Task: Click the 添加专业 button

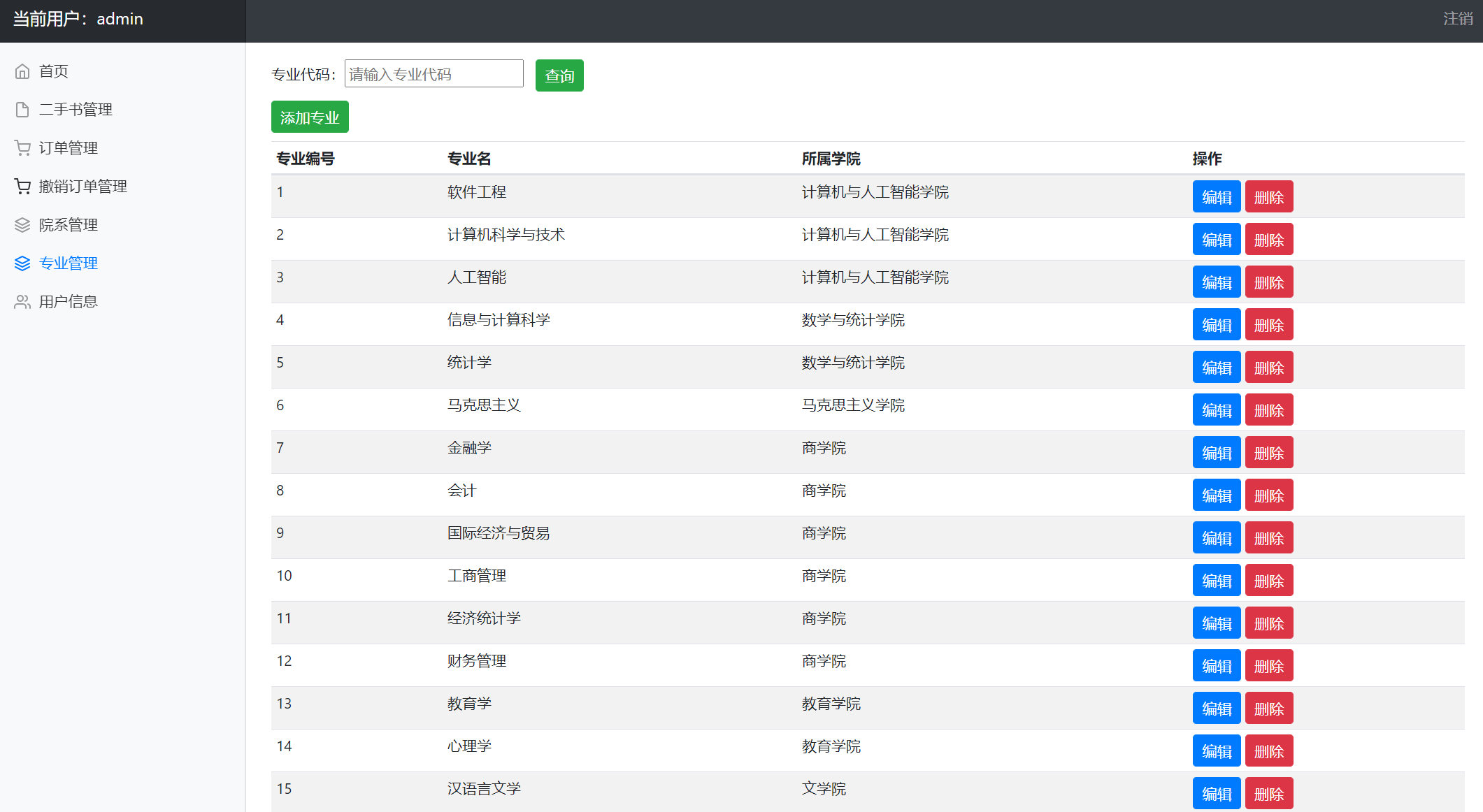Action: 310,117
